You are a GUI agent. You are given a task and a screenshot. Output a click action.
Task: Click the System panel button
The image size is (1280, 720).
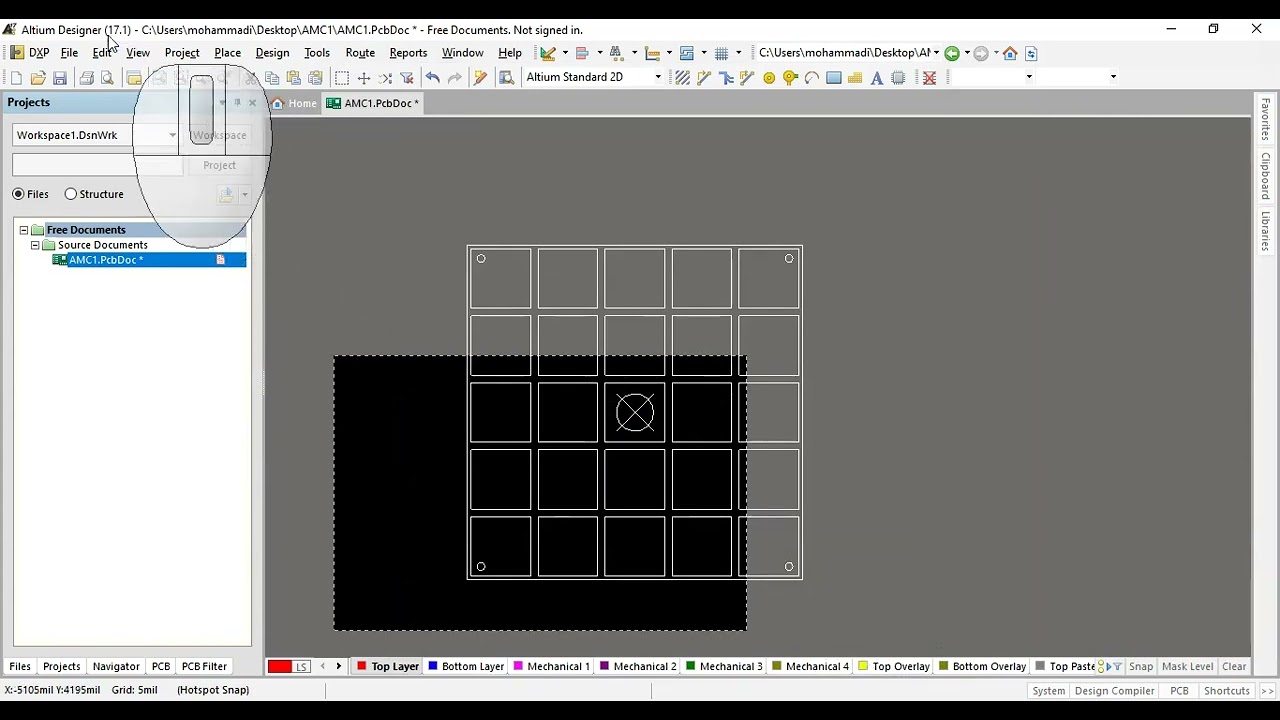1049,691
